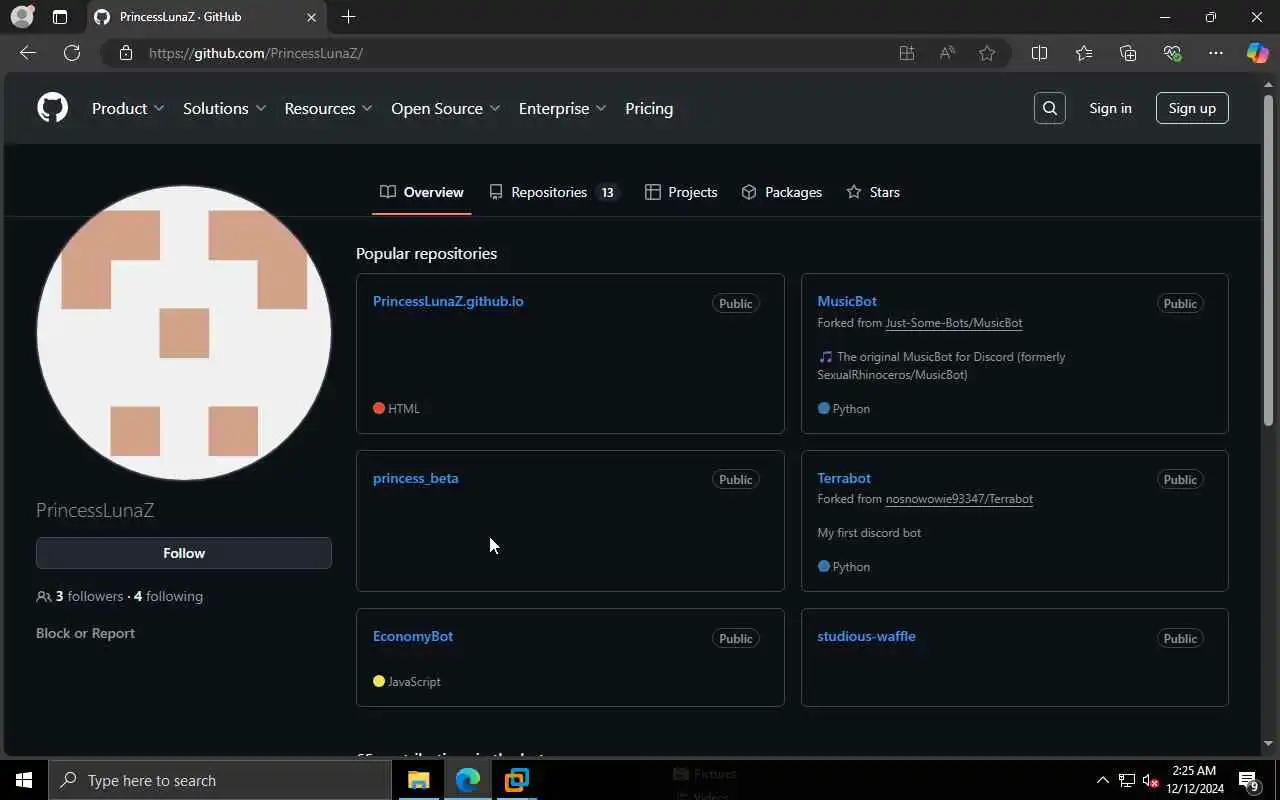The image size is (1280, 800).
Task: Open browser Collections icon
Action: tap(1128, 53)
